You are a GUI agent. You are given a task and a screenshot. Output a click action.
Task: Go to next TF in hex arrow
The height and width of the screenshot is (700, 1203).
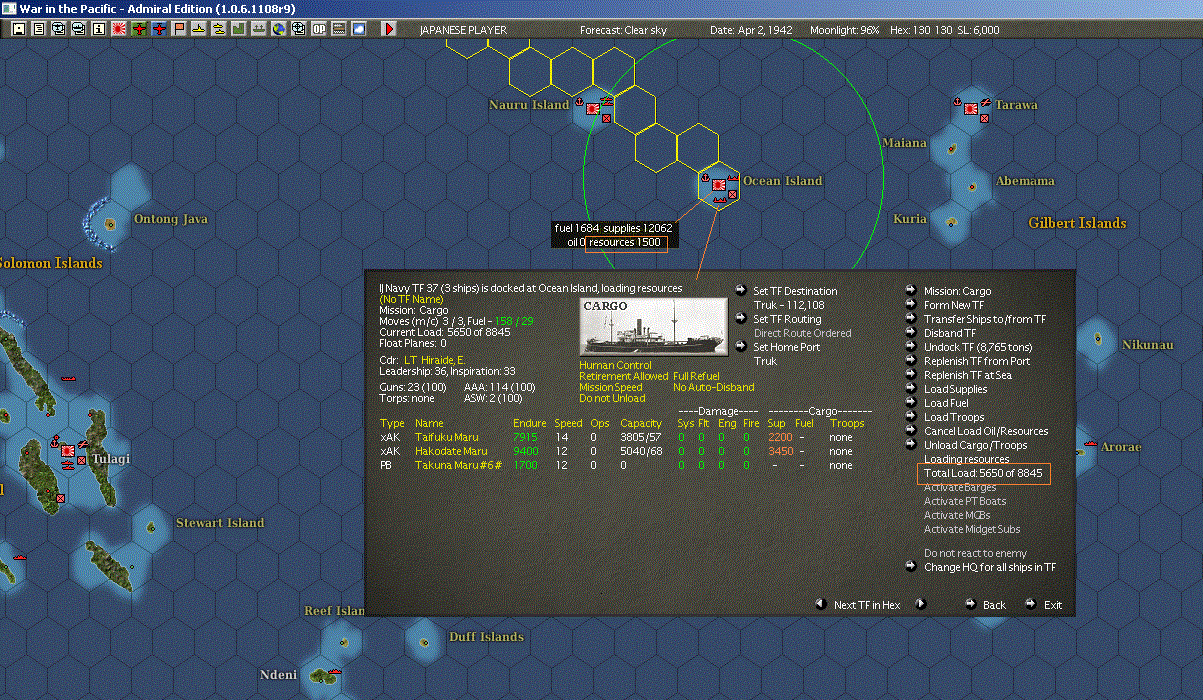[x=921, y=604]
